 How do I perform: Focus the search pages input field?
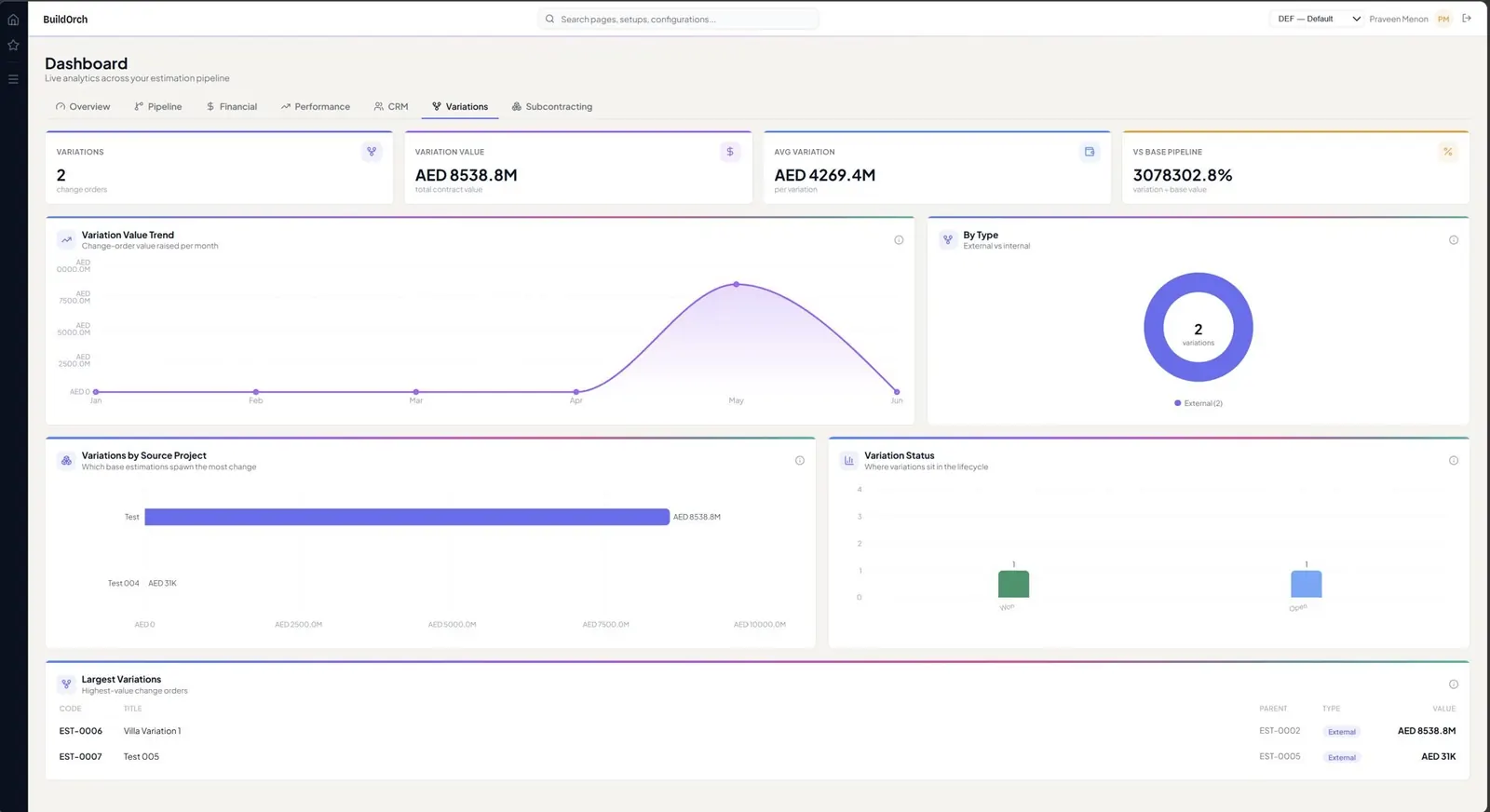click(x=678, y=19)
